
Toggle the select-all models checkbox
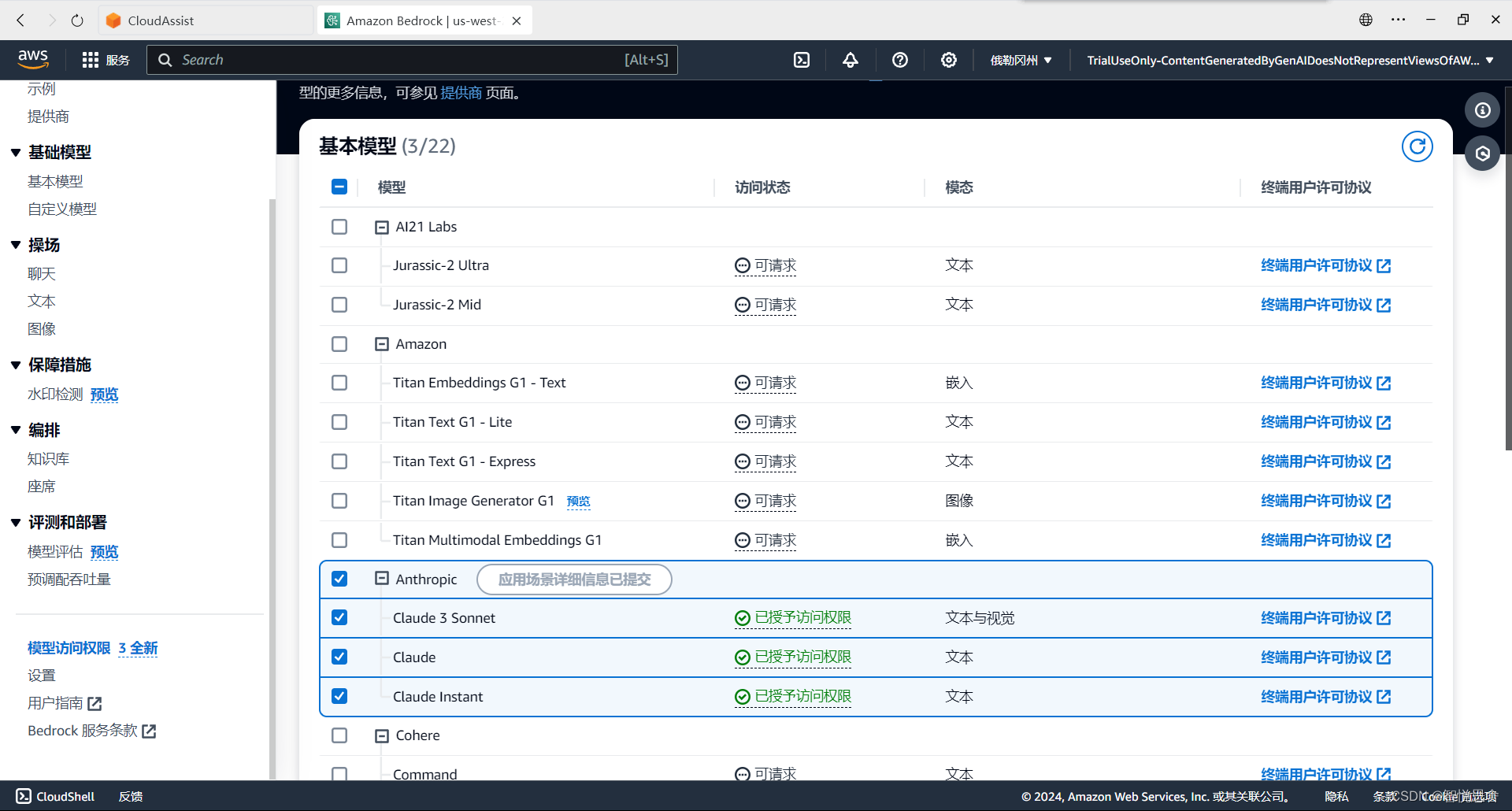(x=339, y=187)
